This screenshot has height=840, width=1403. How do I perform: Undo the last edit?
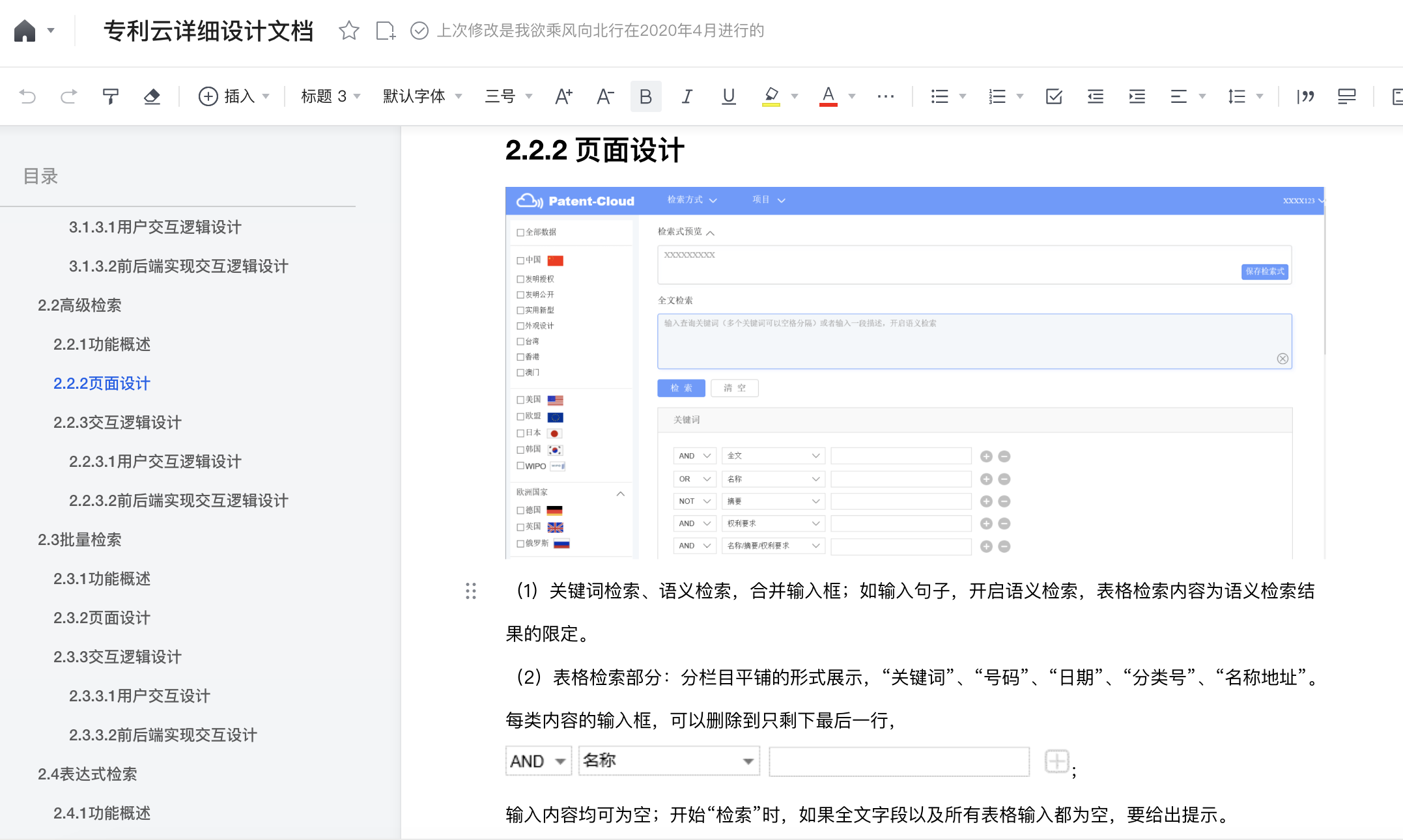coord(27,96)
